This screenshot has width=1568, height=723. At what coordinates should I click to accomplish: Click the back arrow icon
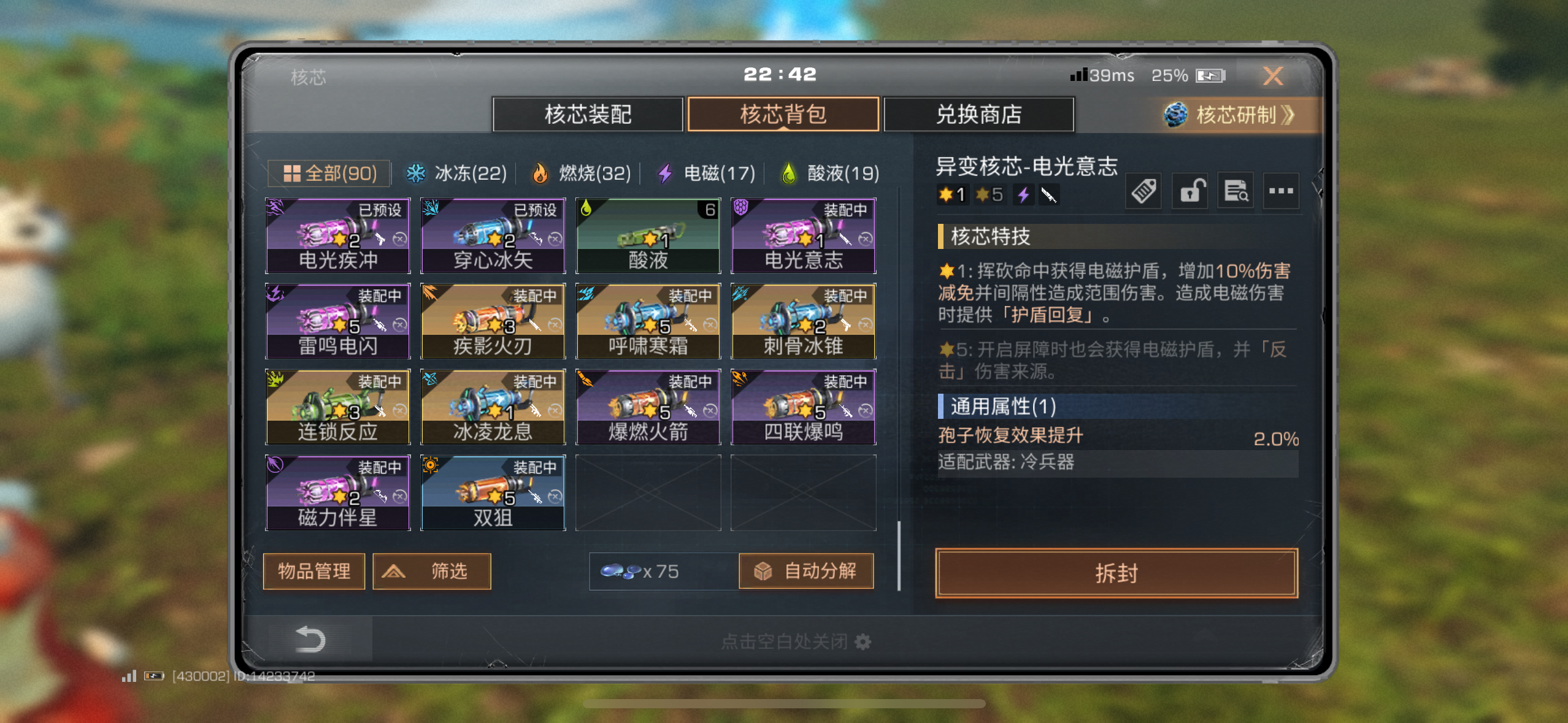click(x=310, y=640)
